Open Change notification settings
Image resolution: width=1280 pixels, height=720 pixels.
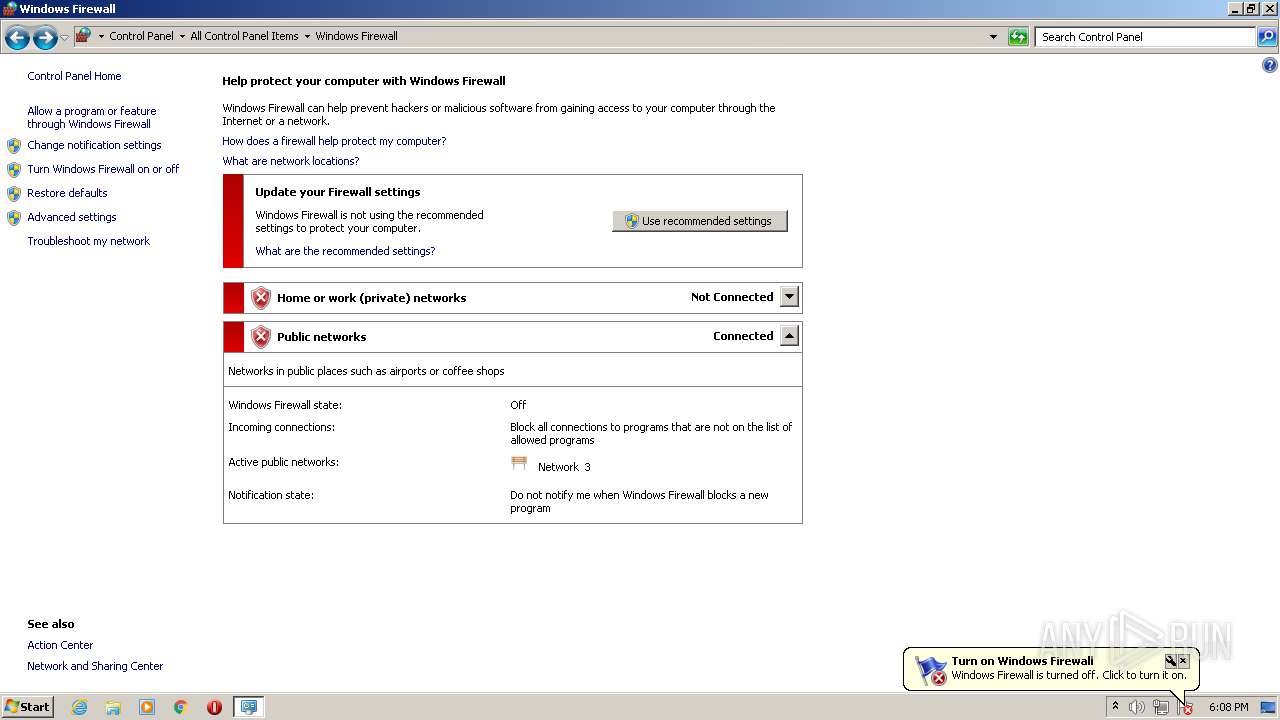click(94, 145)
